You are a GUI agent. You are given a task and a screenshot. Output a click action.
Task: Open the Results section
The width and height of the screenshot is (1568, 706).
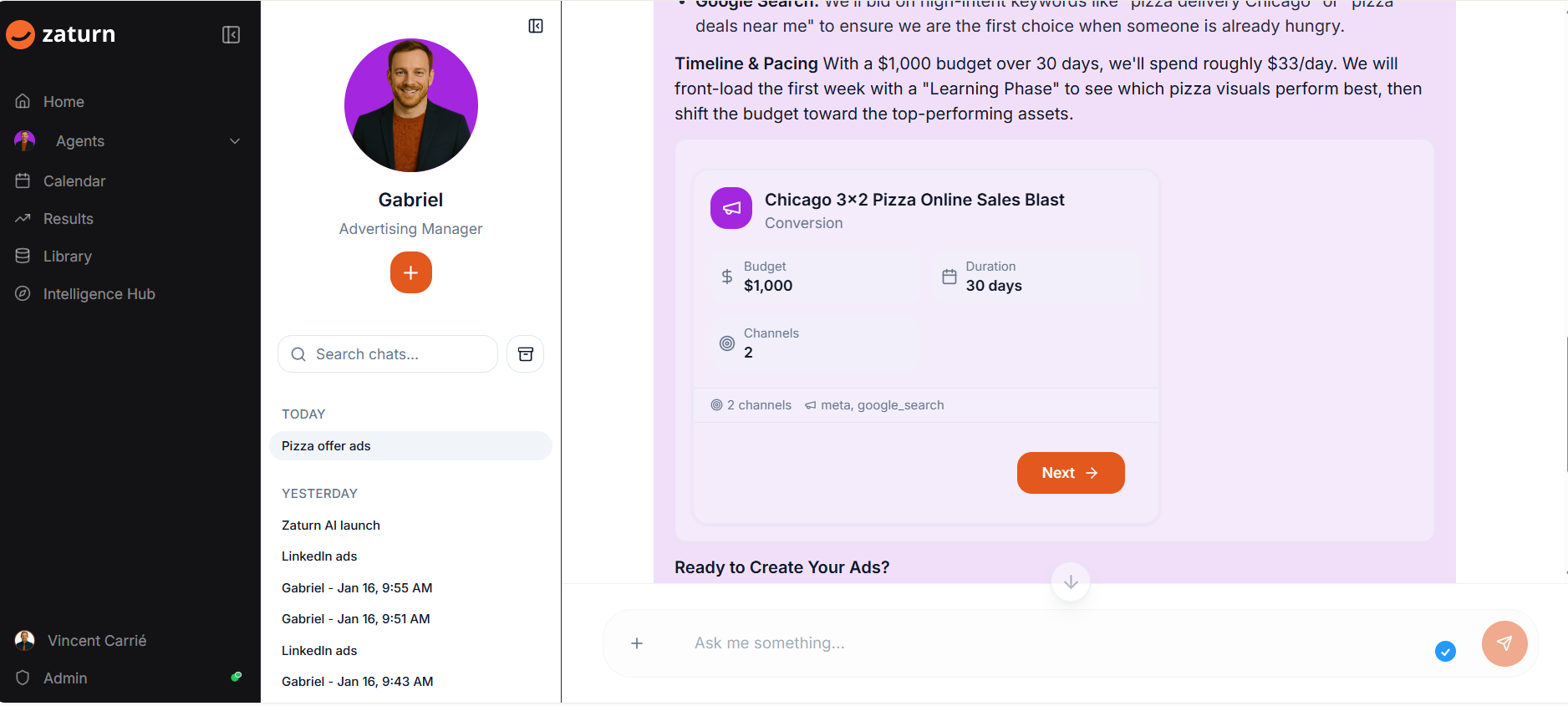pos(68,219)
